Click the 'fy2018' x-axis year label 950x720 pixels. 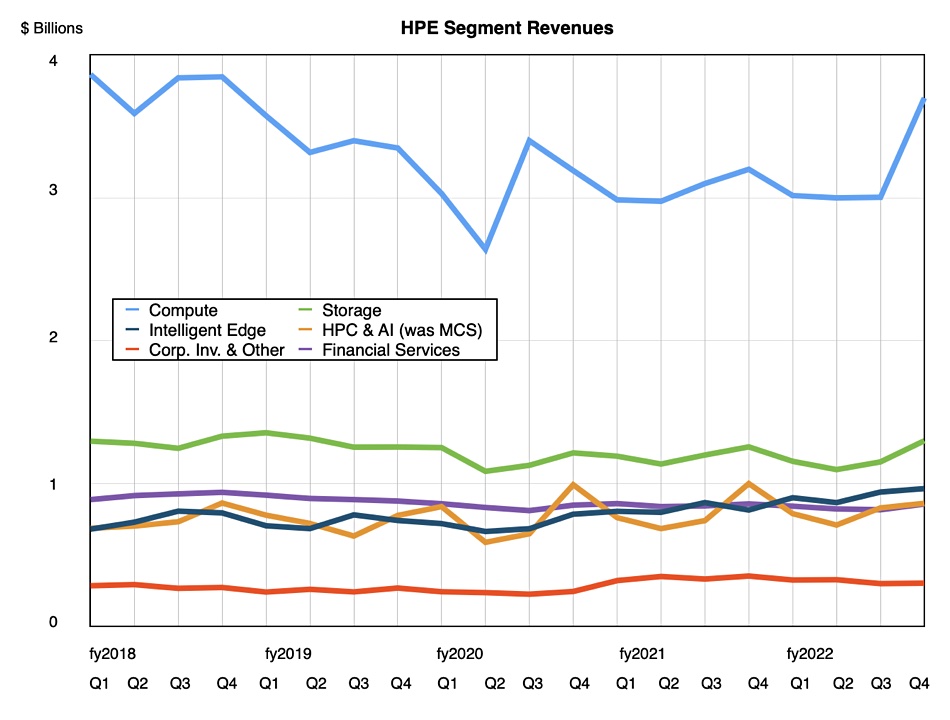pos(113,654)
